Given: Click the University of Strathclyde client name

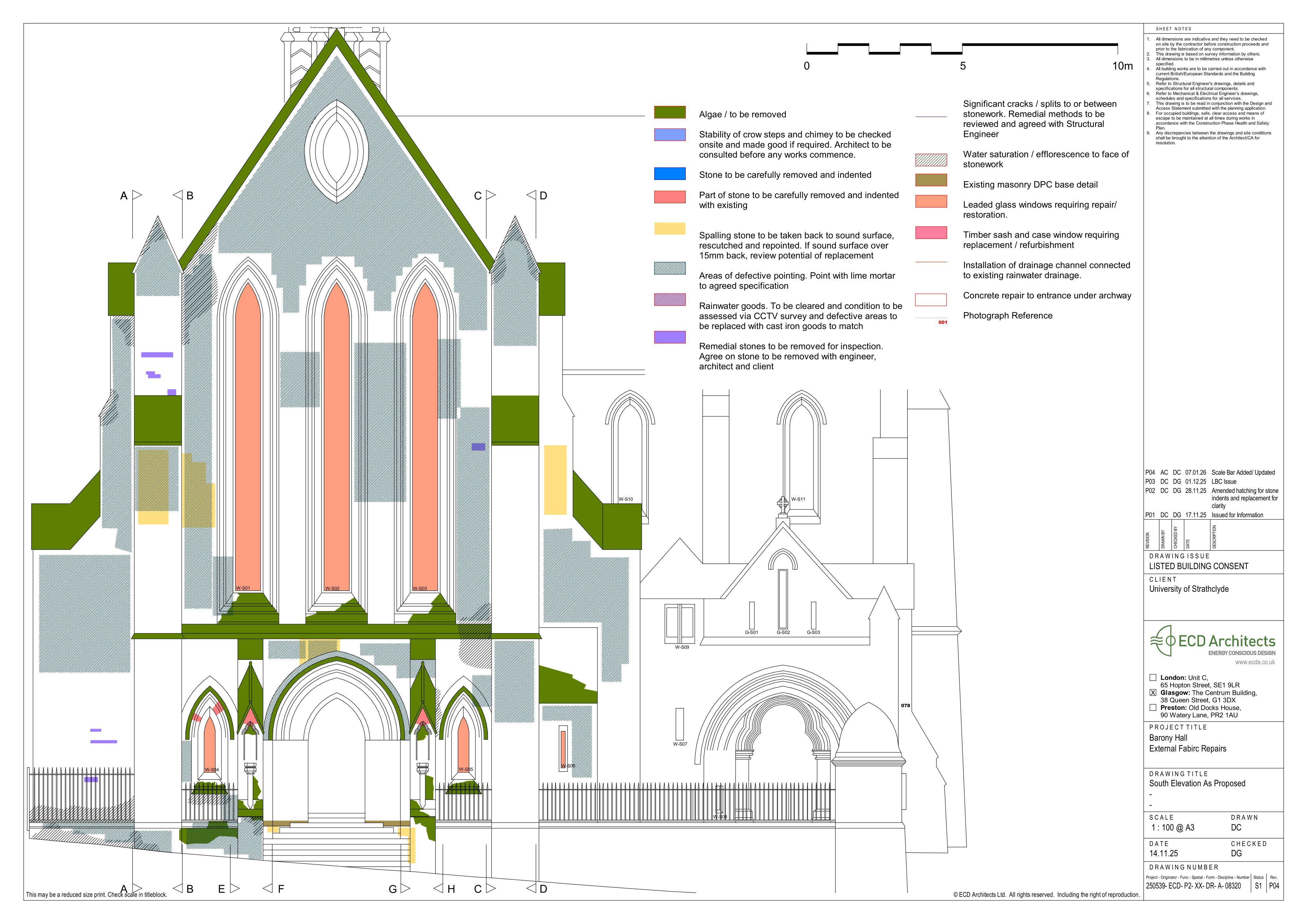Looking at the screenshot, I should [x=1189, y=589].
